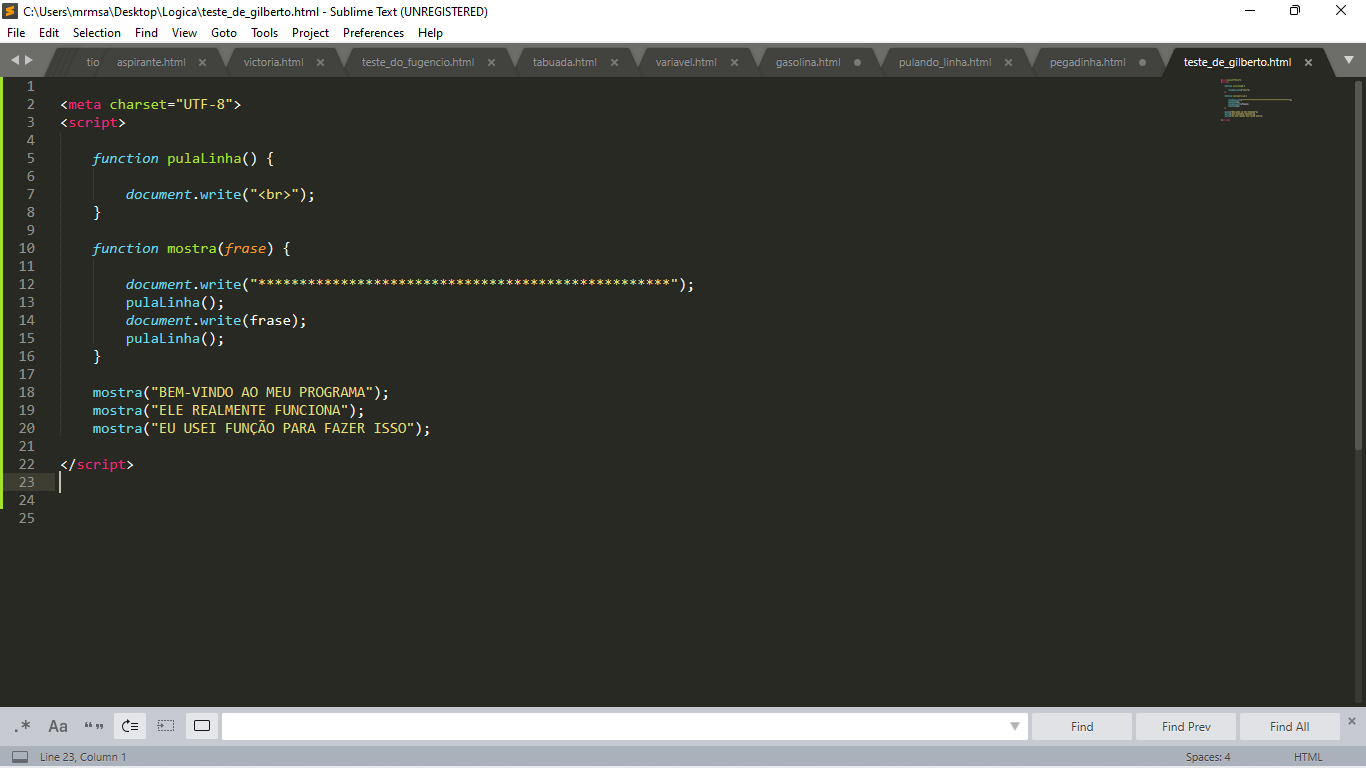
Task: Click the Find All button
Action: click(1289, 727)
